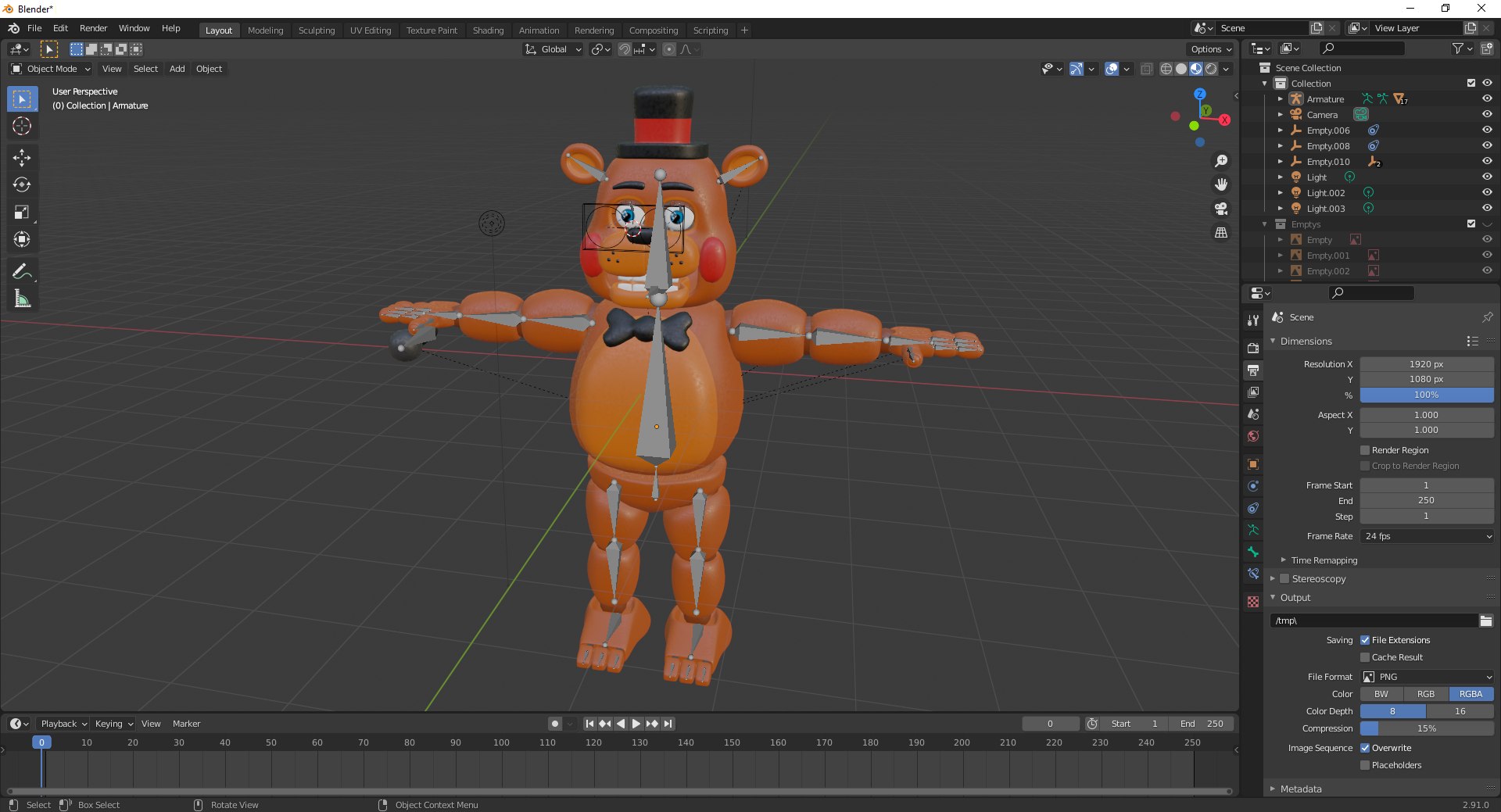This screenshot has width=1501, height=812.
Task: Select the Cursor tool in toolbar
Action: coord(22,127)
